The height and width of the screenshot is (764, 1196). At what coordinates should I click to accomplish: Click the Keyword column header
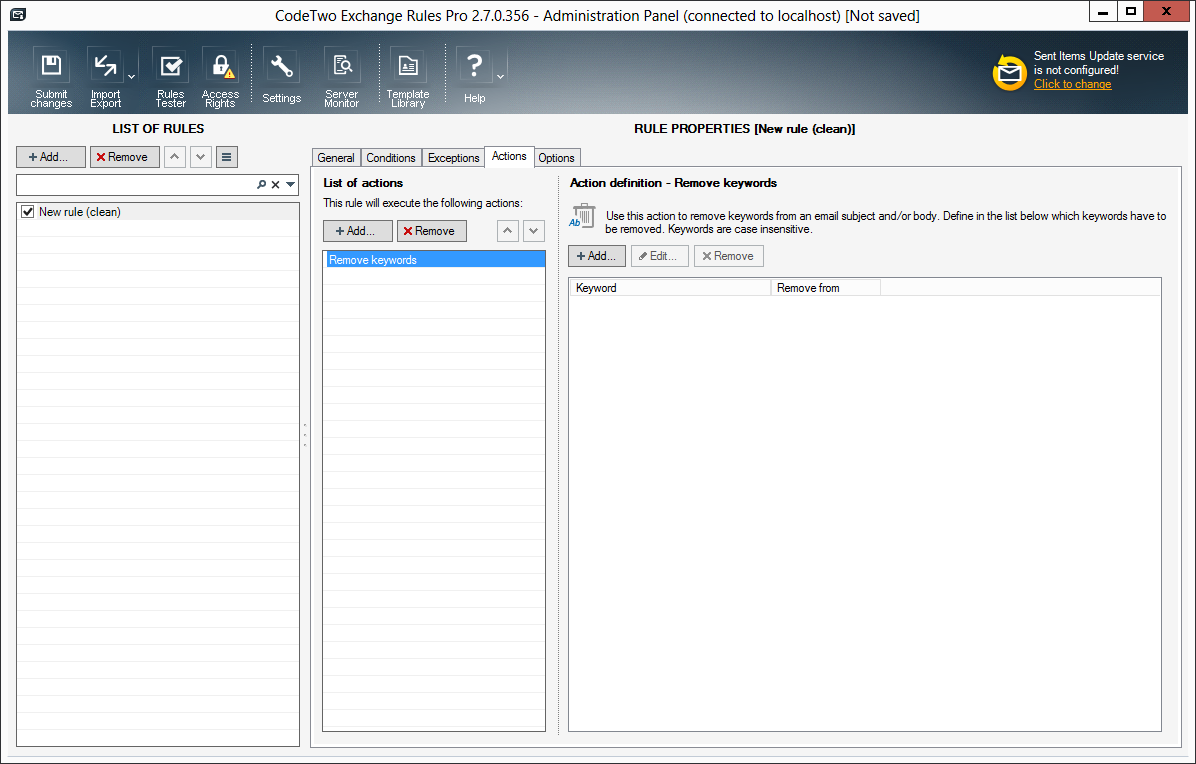click(670, 287)
